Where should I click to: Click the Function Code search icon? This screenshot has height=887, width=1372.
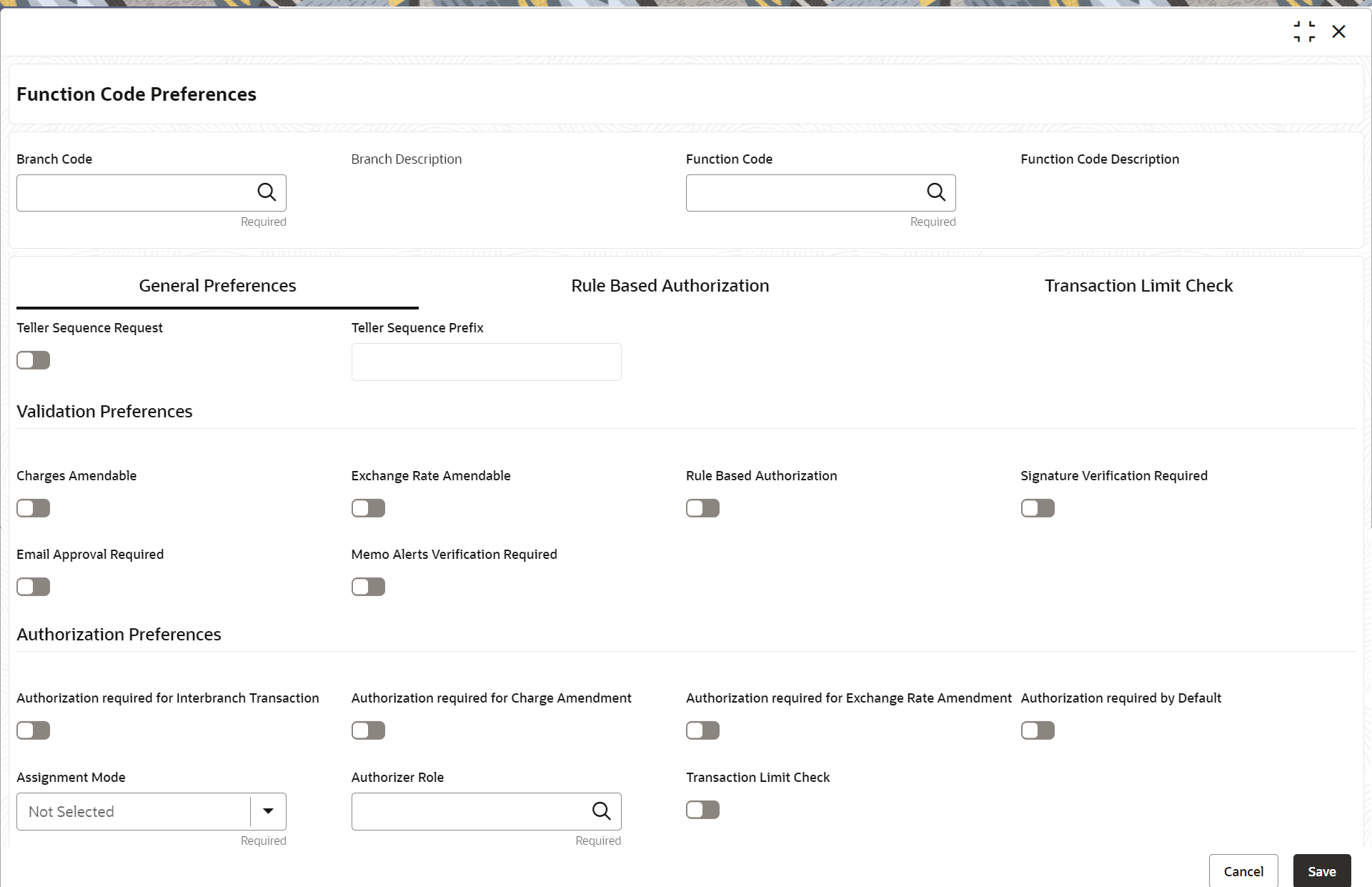[936, 192]
